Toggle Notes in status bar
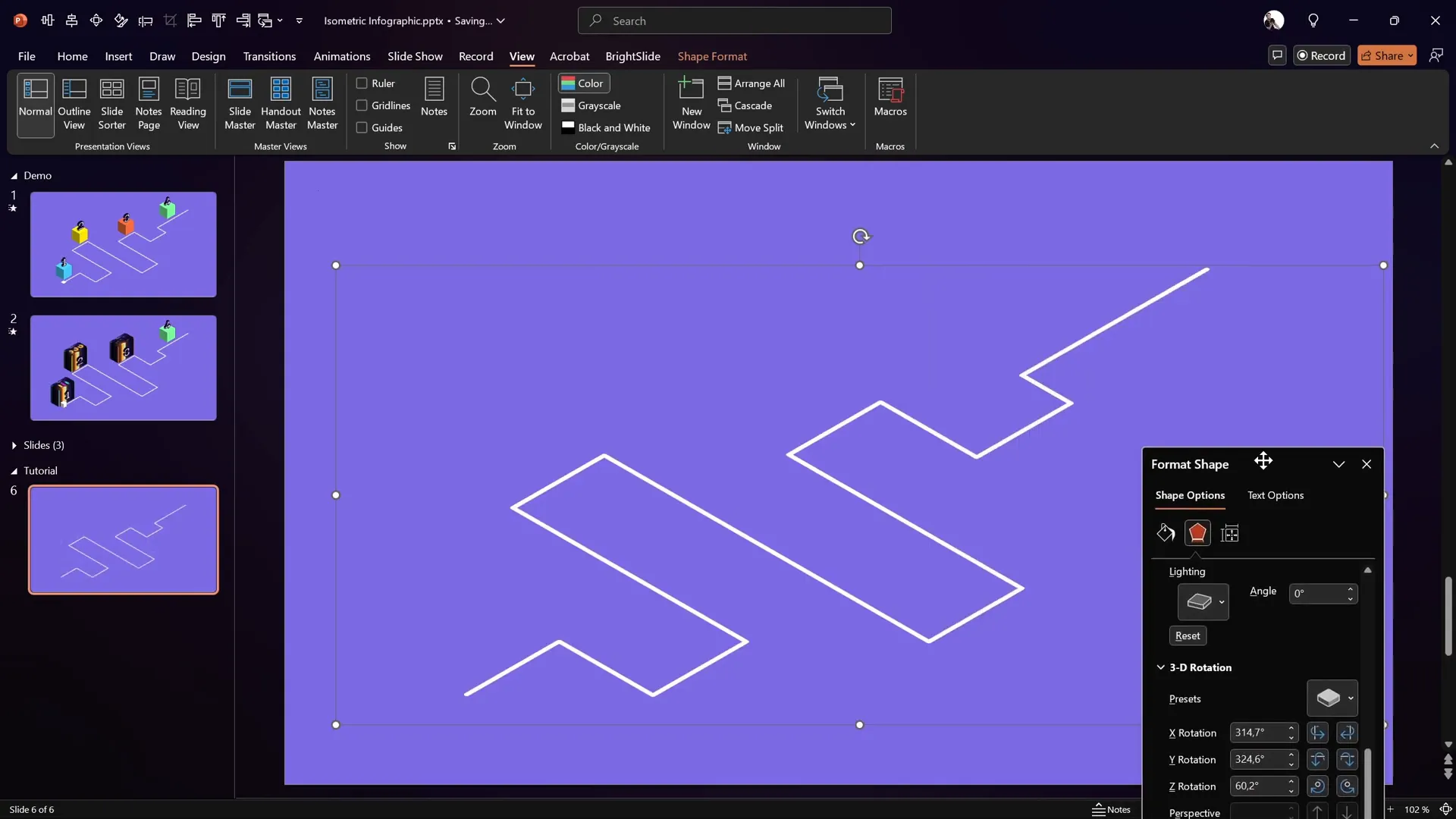This screenshot has height=819, width=1456. point(1111,809)
